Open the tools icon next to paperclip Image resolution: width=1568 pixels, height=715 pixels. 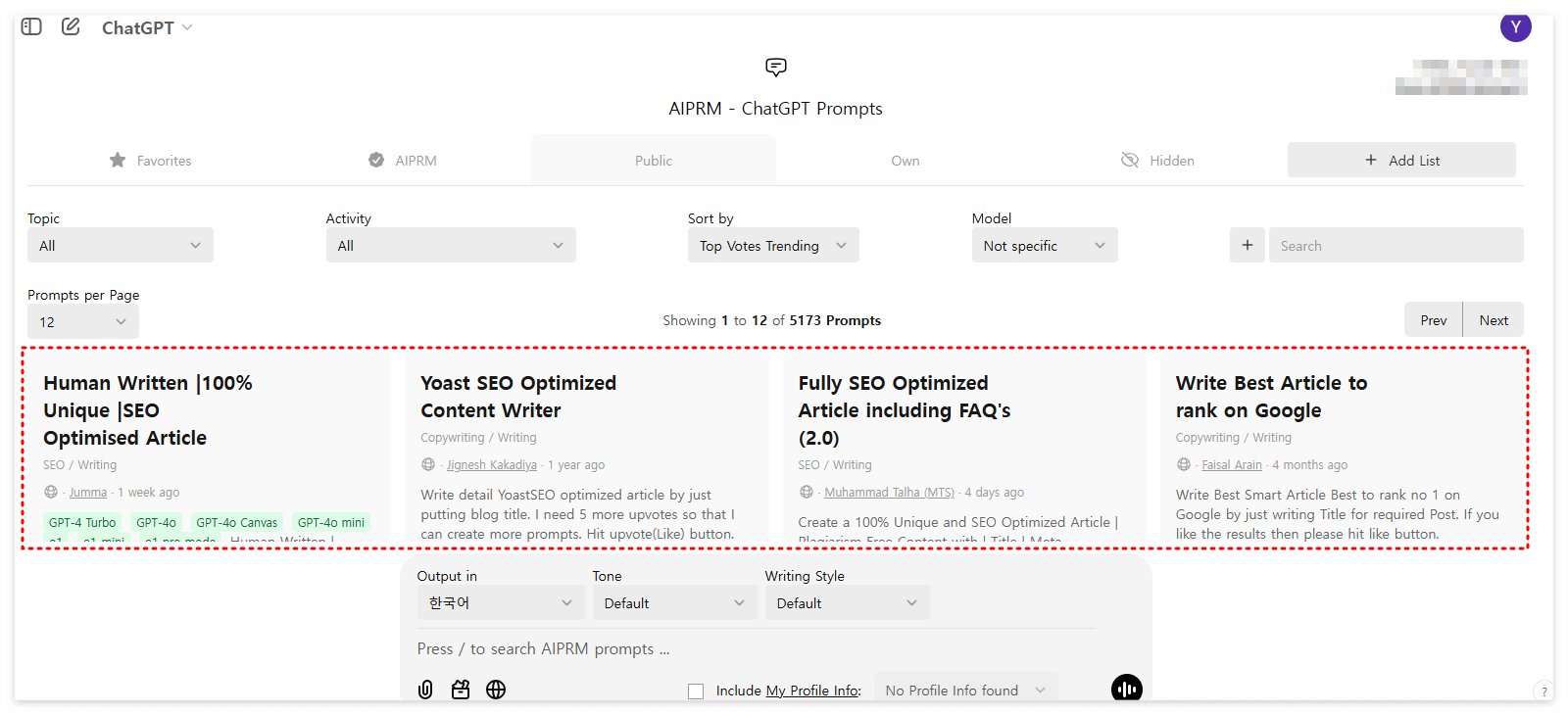pyautogui.click(x=461, y=690)
